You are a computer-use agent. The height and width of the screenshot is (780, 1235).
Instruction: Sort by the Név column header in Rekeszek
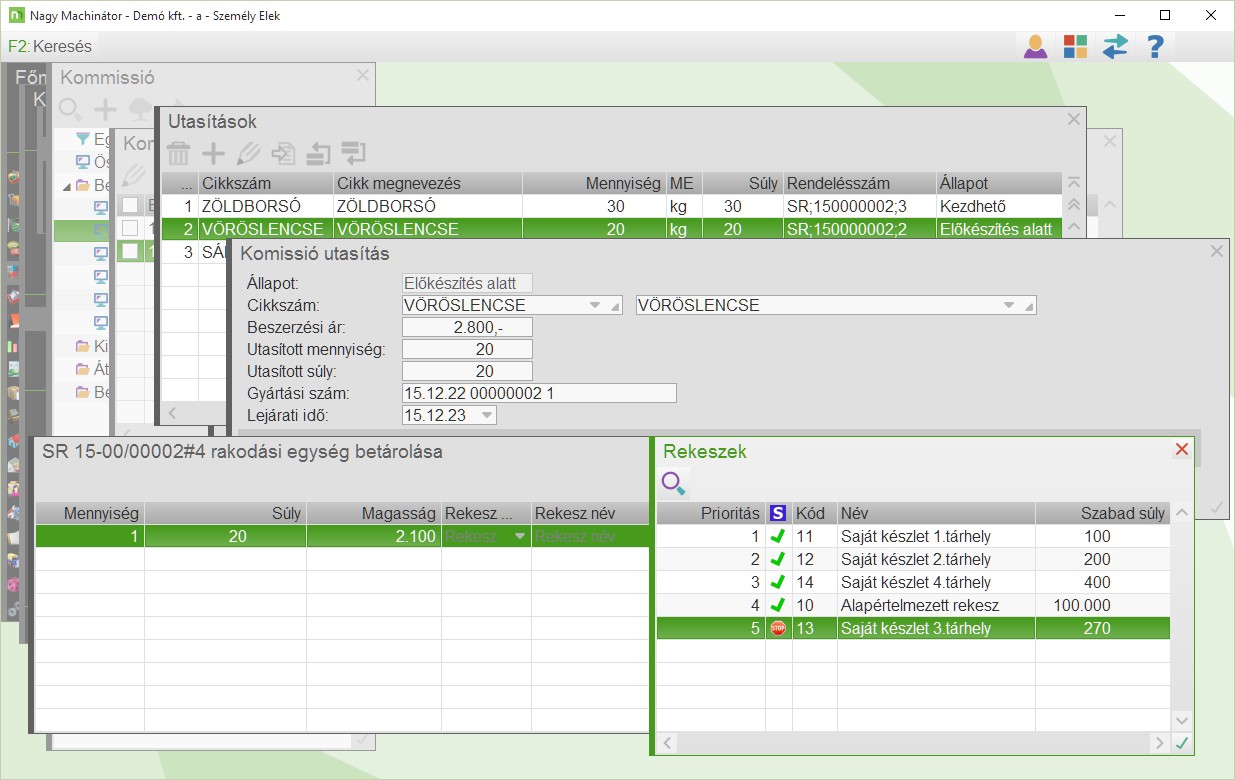(x=936, y=513)
